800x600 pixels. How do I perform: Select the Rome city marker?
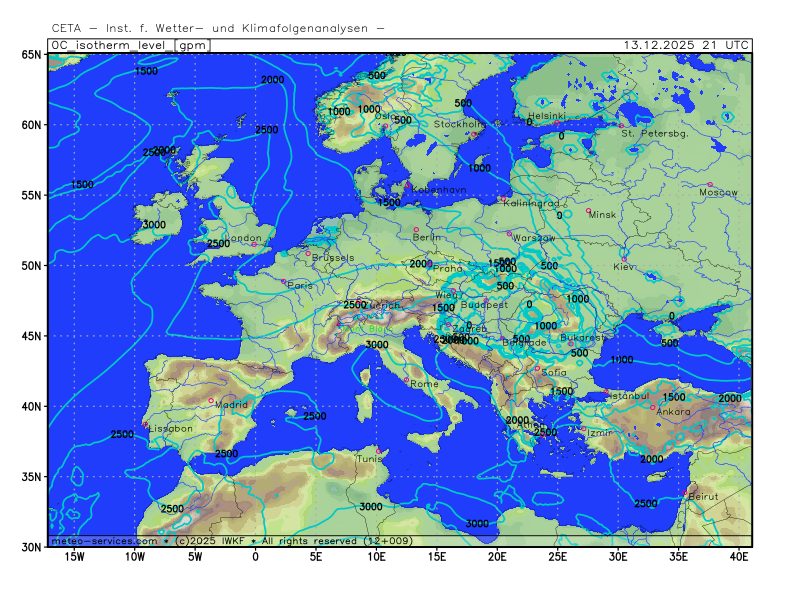pos(406,379)
